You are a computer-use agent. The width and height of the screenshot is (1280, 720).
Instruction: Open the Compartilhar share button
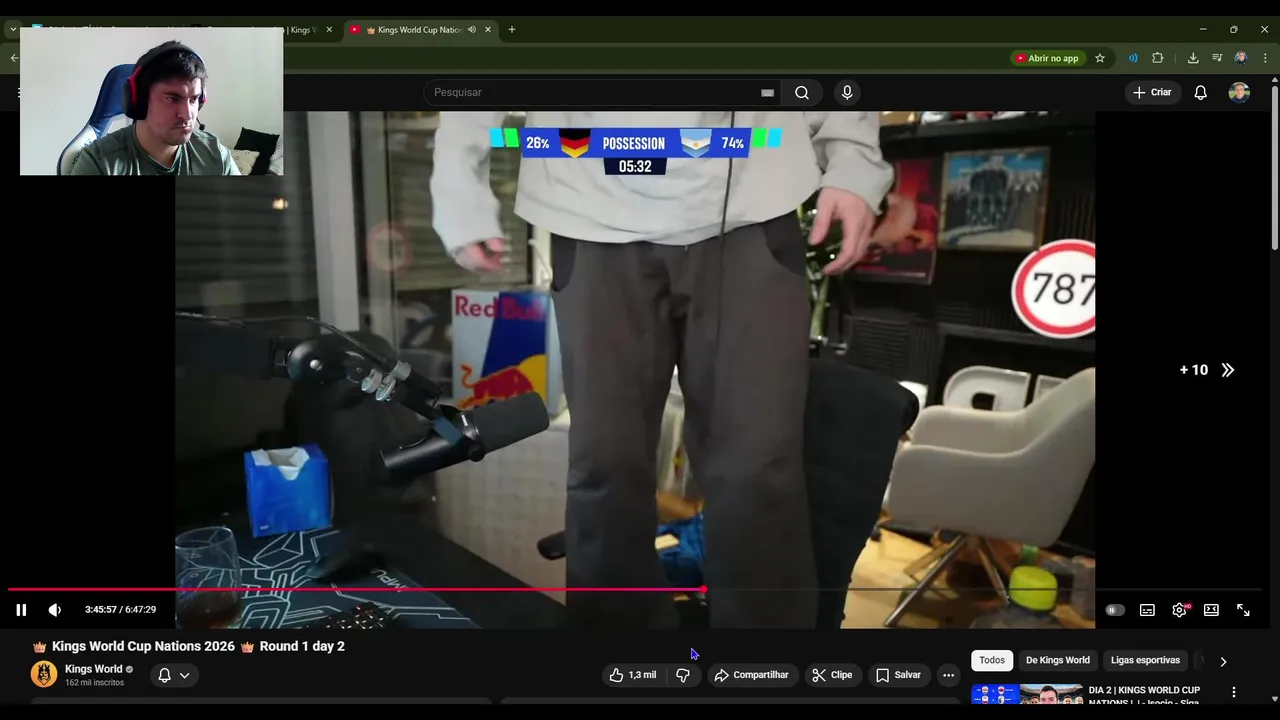[751, 675]
